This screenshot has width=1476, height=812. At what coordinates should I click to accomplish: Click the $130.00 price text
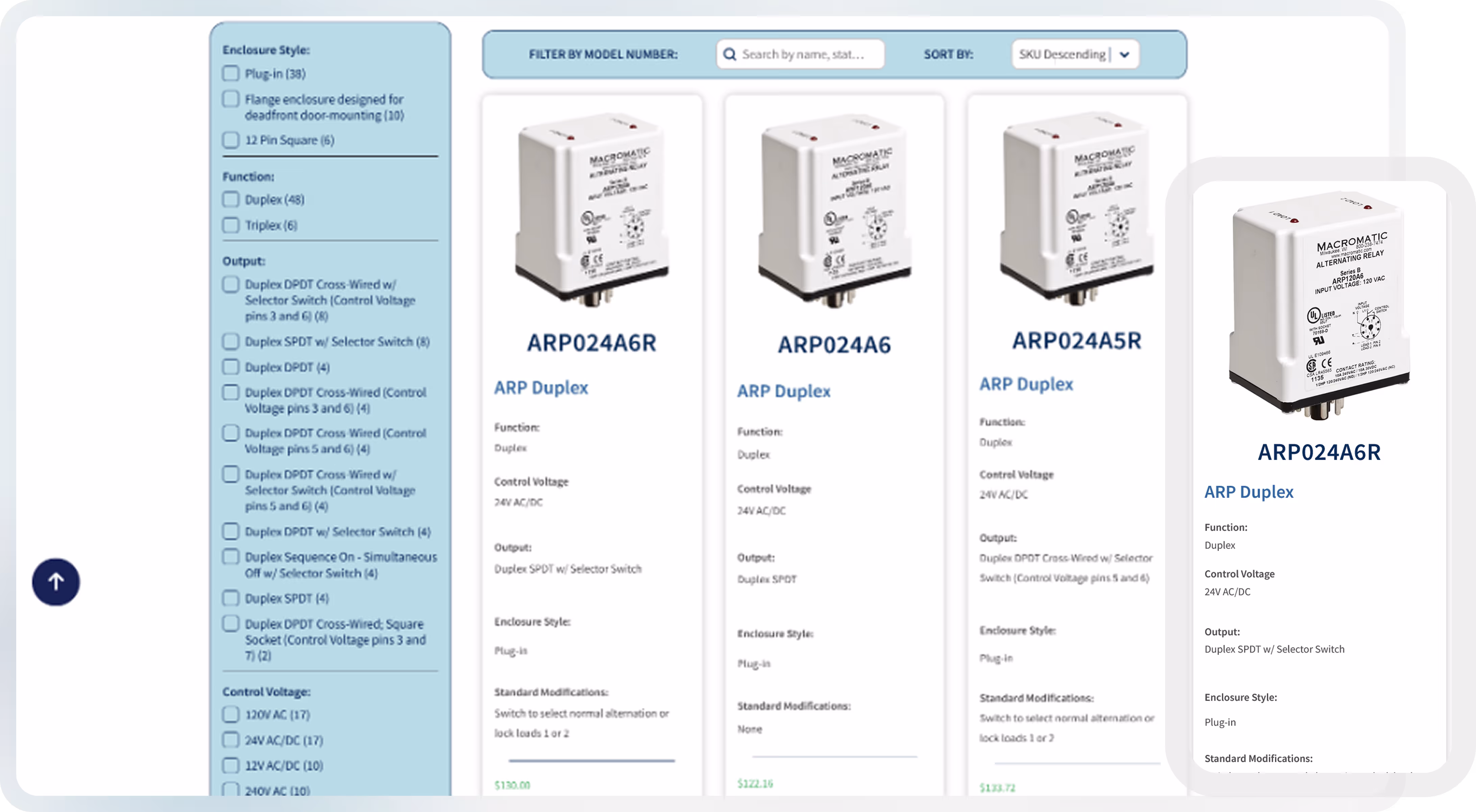click(x=512, y=785)
